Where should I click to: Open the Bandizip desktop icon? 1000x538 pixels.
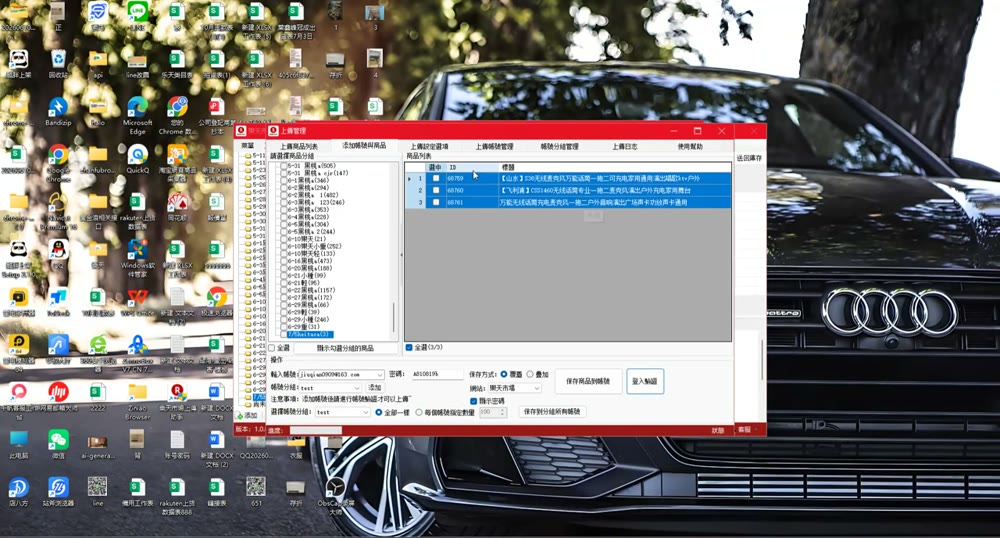[x=58, y=110]
